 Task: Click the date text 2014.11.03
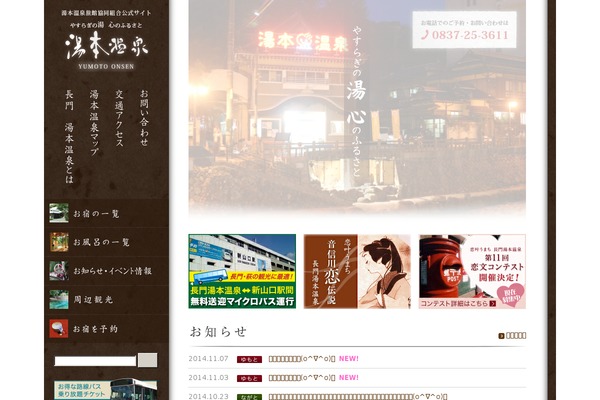[x=208, y=377]
